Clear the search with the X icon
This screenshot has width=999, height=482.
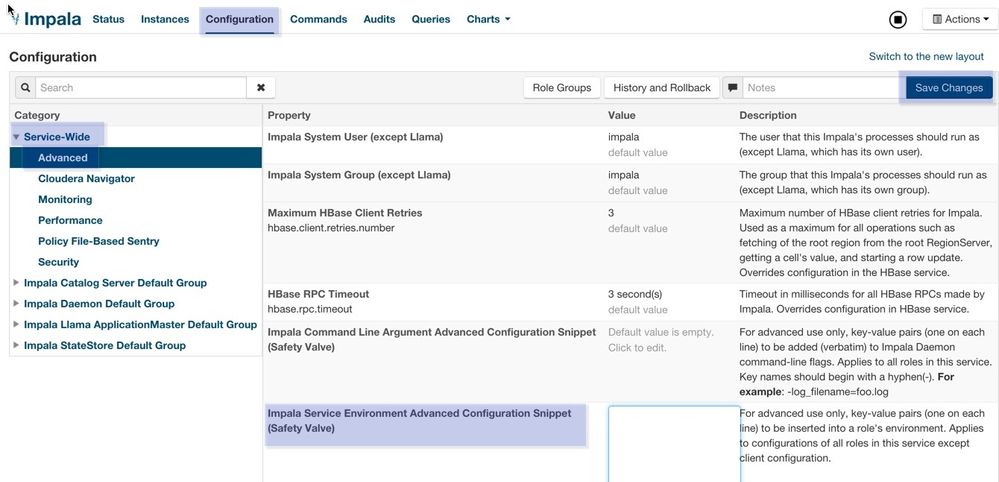[261, 88]
